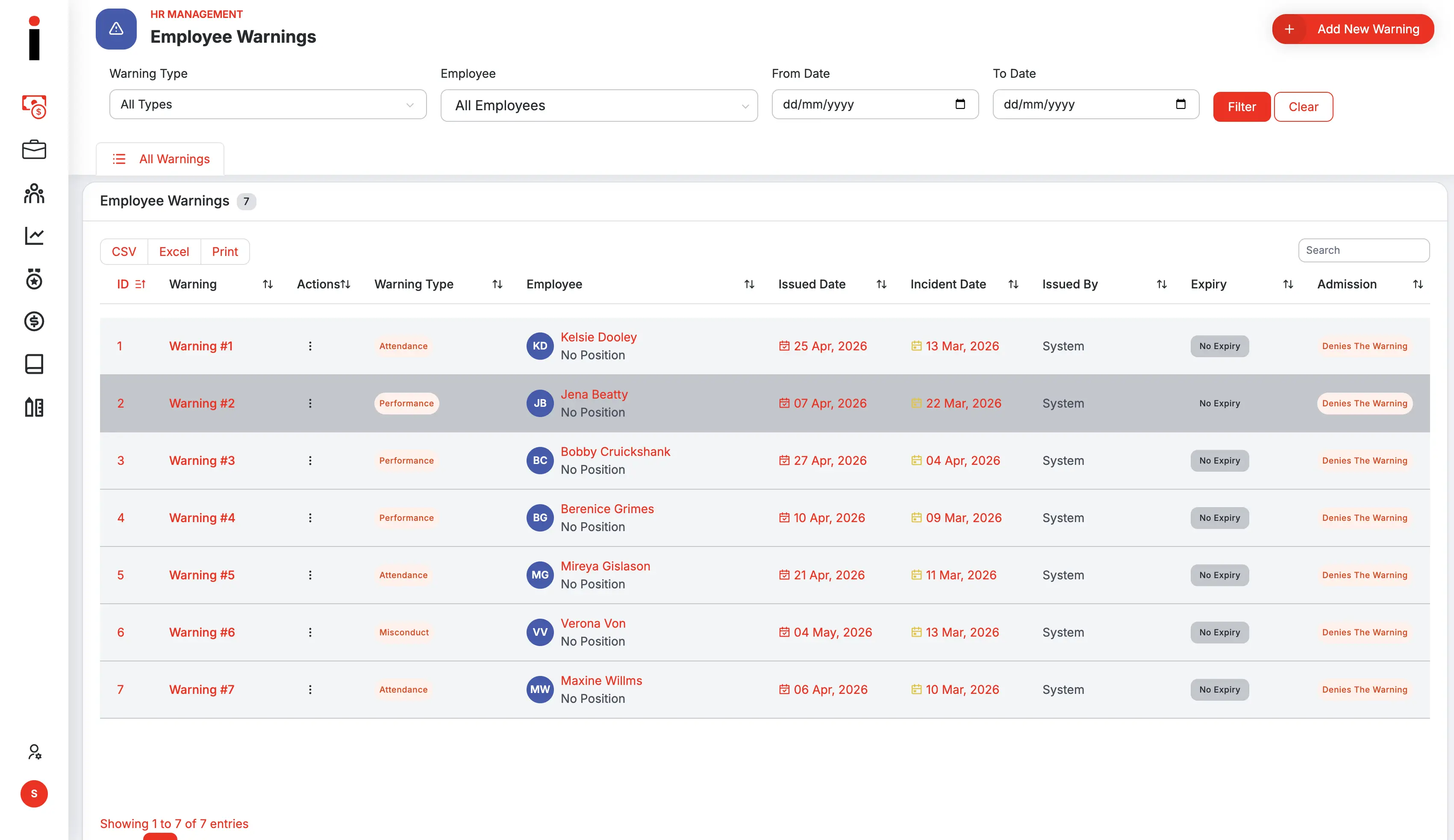
Task: Sort by Warning Type column
Action: [438, 285]
